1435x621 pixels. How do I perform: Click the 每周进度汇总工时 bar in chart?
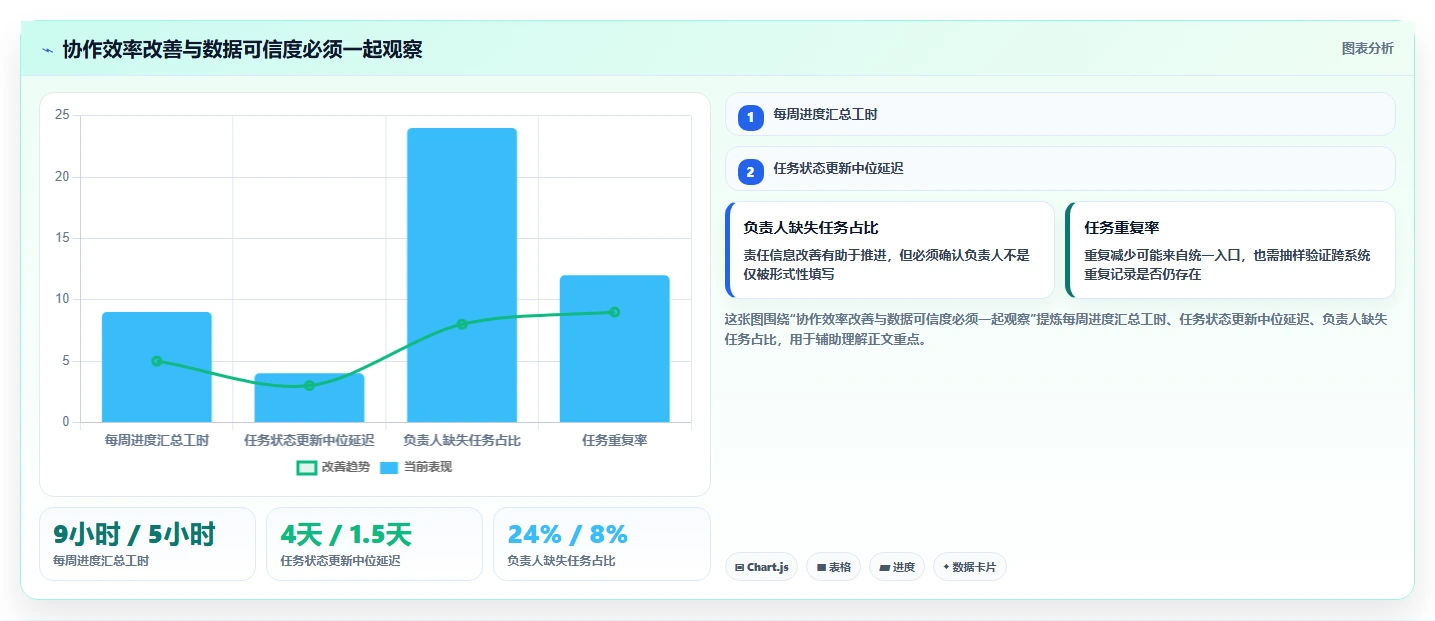(157, 367)
